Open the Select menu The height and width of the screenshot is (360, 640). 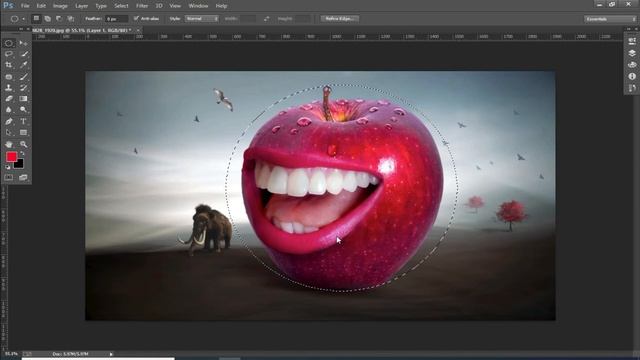click(x=121, y=6)
